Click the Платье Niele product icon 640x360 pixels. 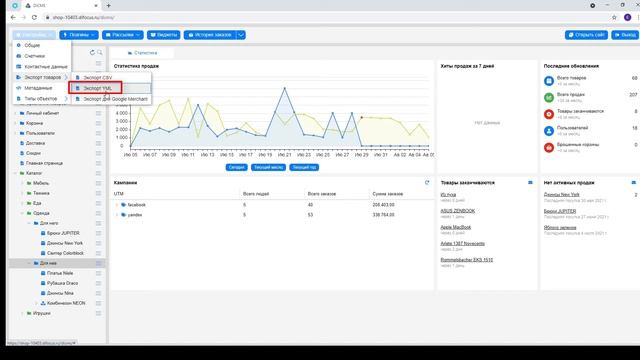pyautogui.click(x=43, y=273)
